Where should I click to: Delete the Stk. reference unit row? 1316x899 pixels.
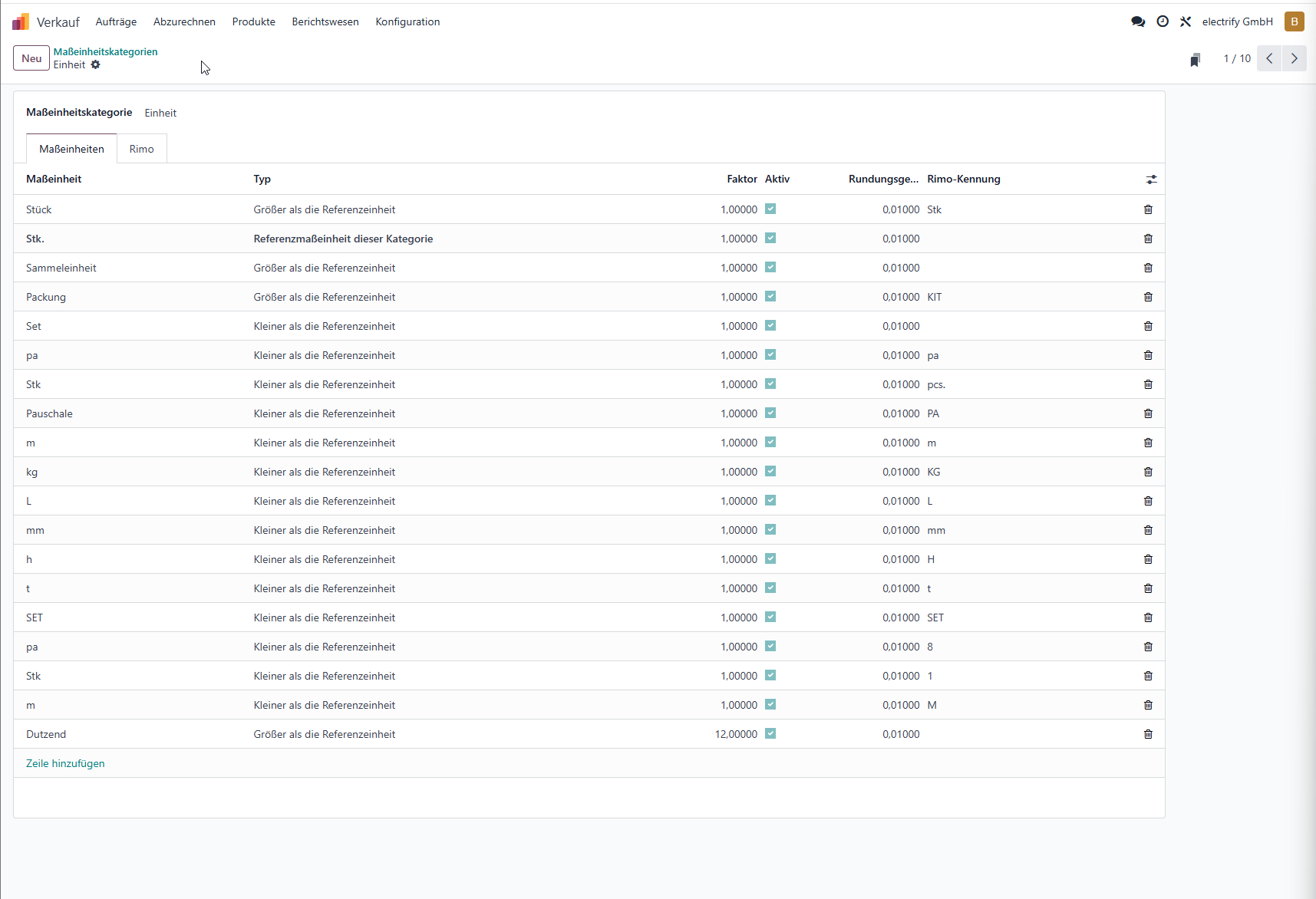click(1148, 239)
